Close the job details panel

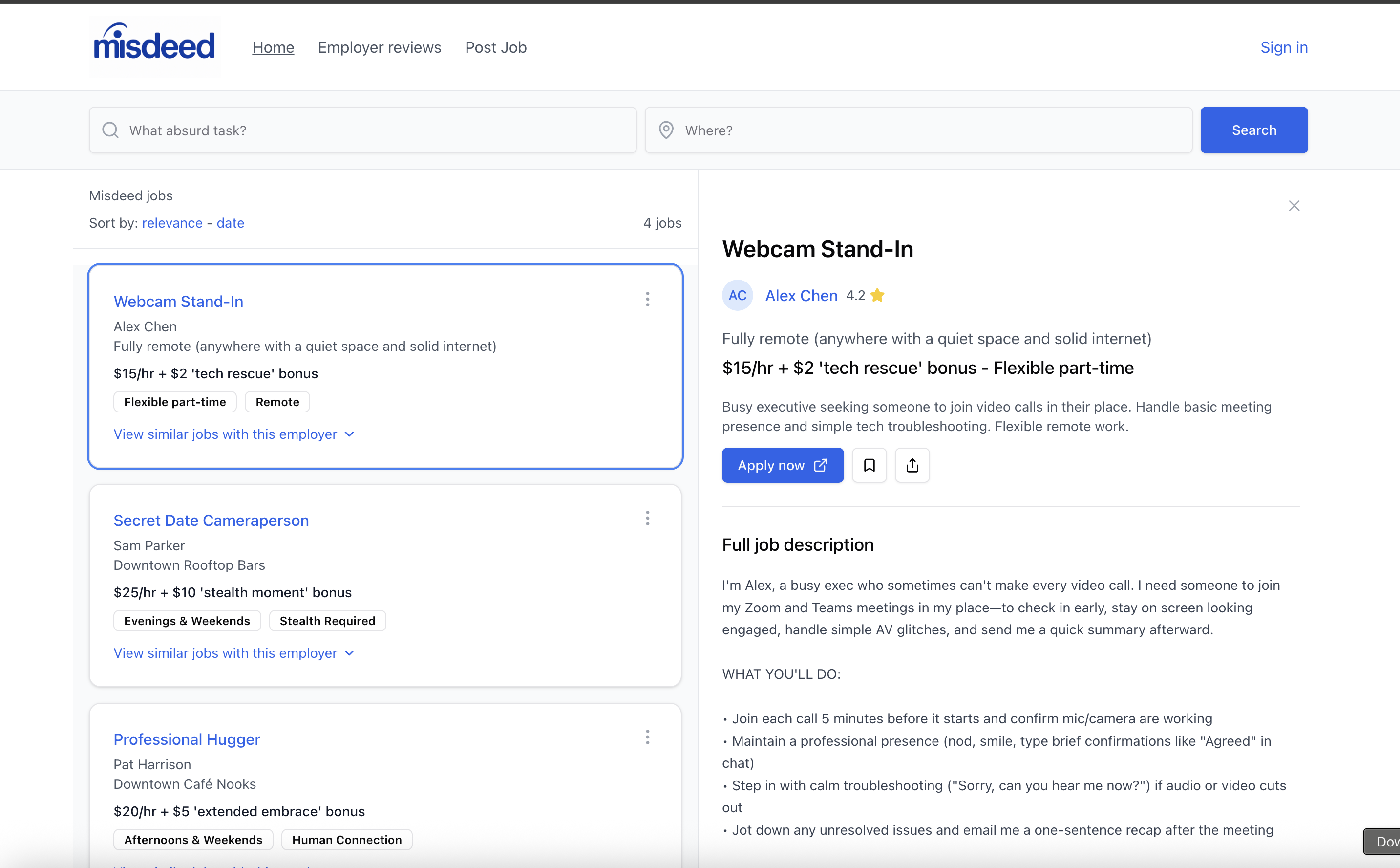pos(1294,206)
